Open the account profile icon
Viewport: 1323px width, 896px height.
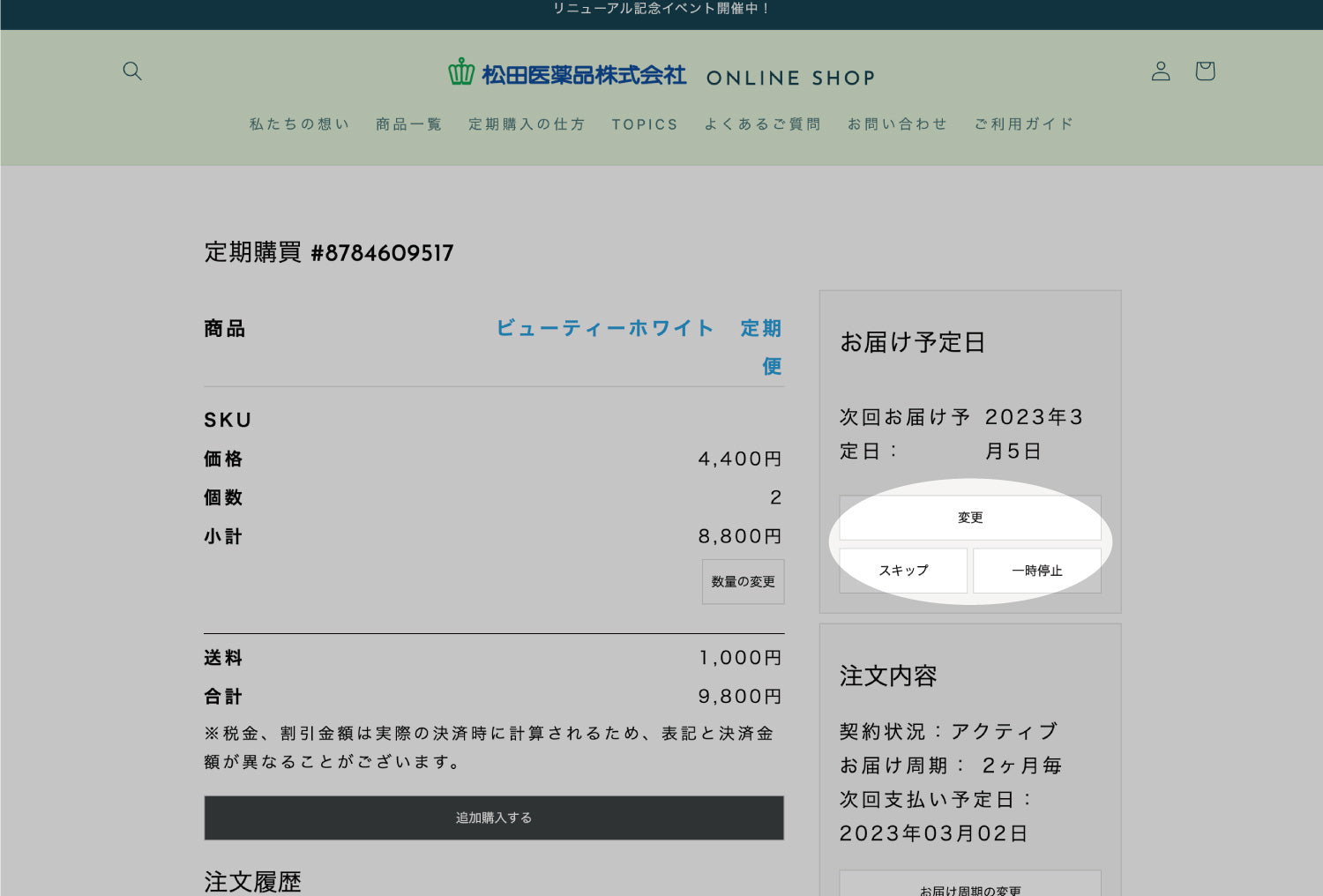click(x=1161, y=71)
